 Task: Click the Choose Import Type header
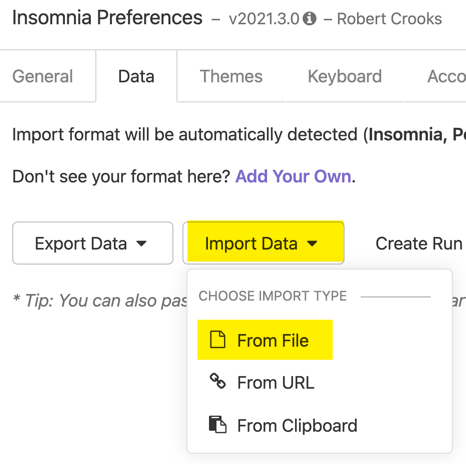point(273,296)
